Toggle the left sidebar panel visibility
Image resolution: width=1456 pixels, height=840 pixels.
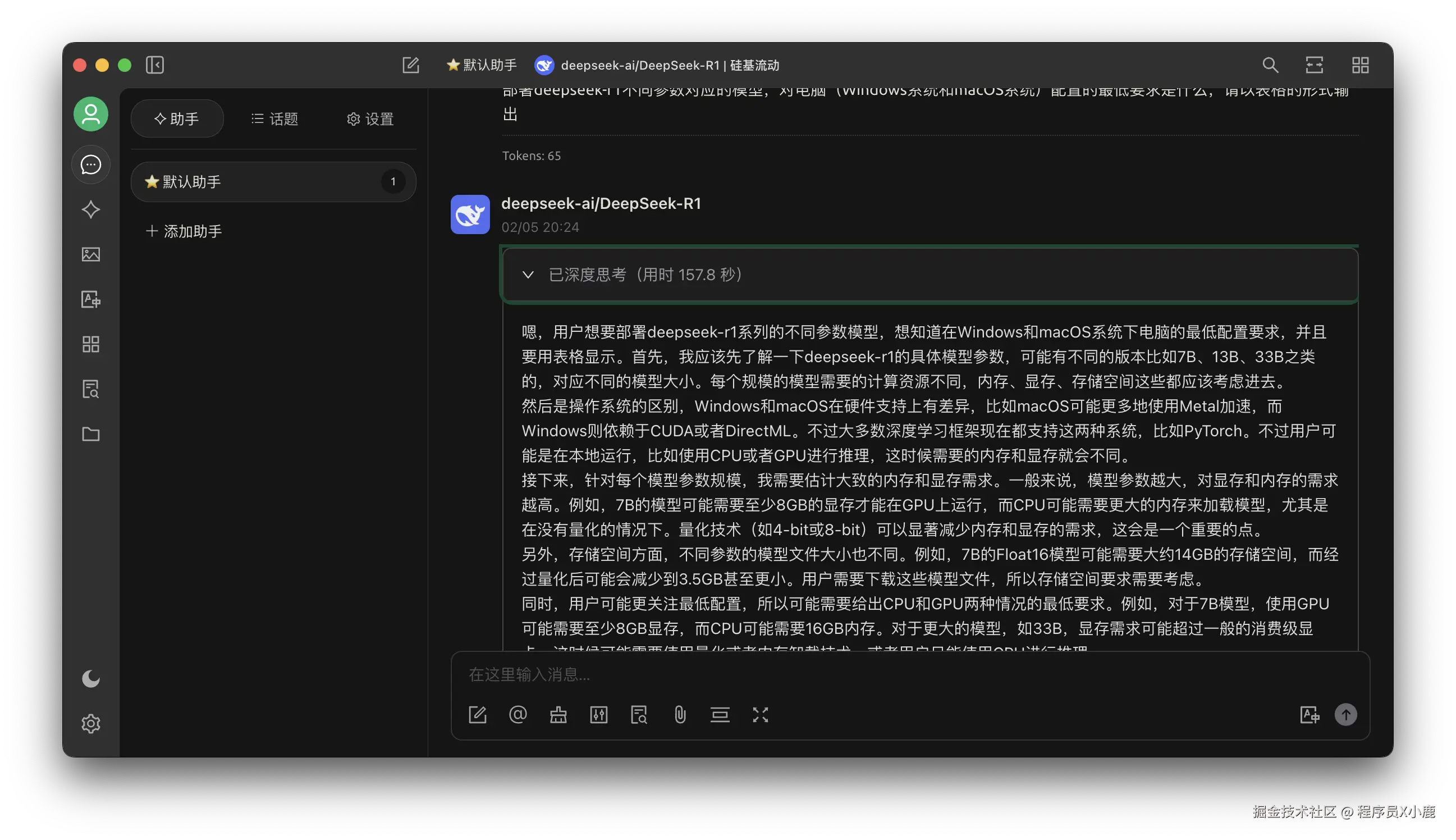point(154,65)
